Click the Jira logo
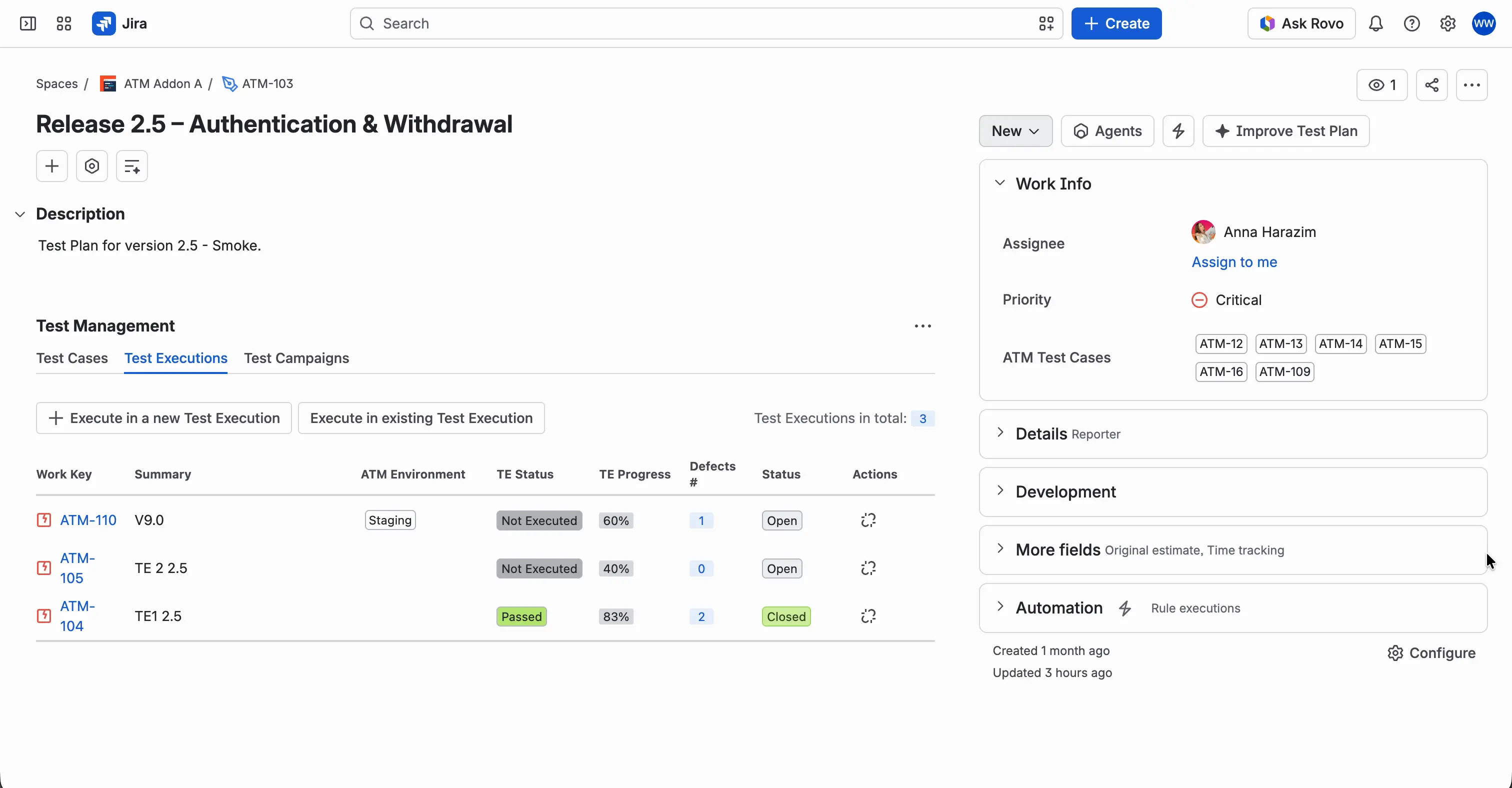The image size is (1512, 788). [119, 23]
